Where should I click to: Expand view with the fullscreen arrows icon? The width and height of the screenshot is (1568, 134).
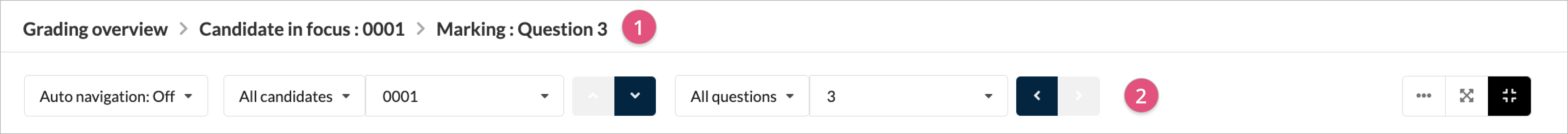click(x=1467, y=96)
